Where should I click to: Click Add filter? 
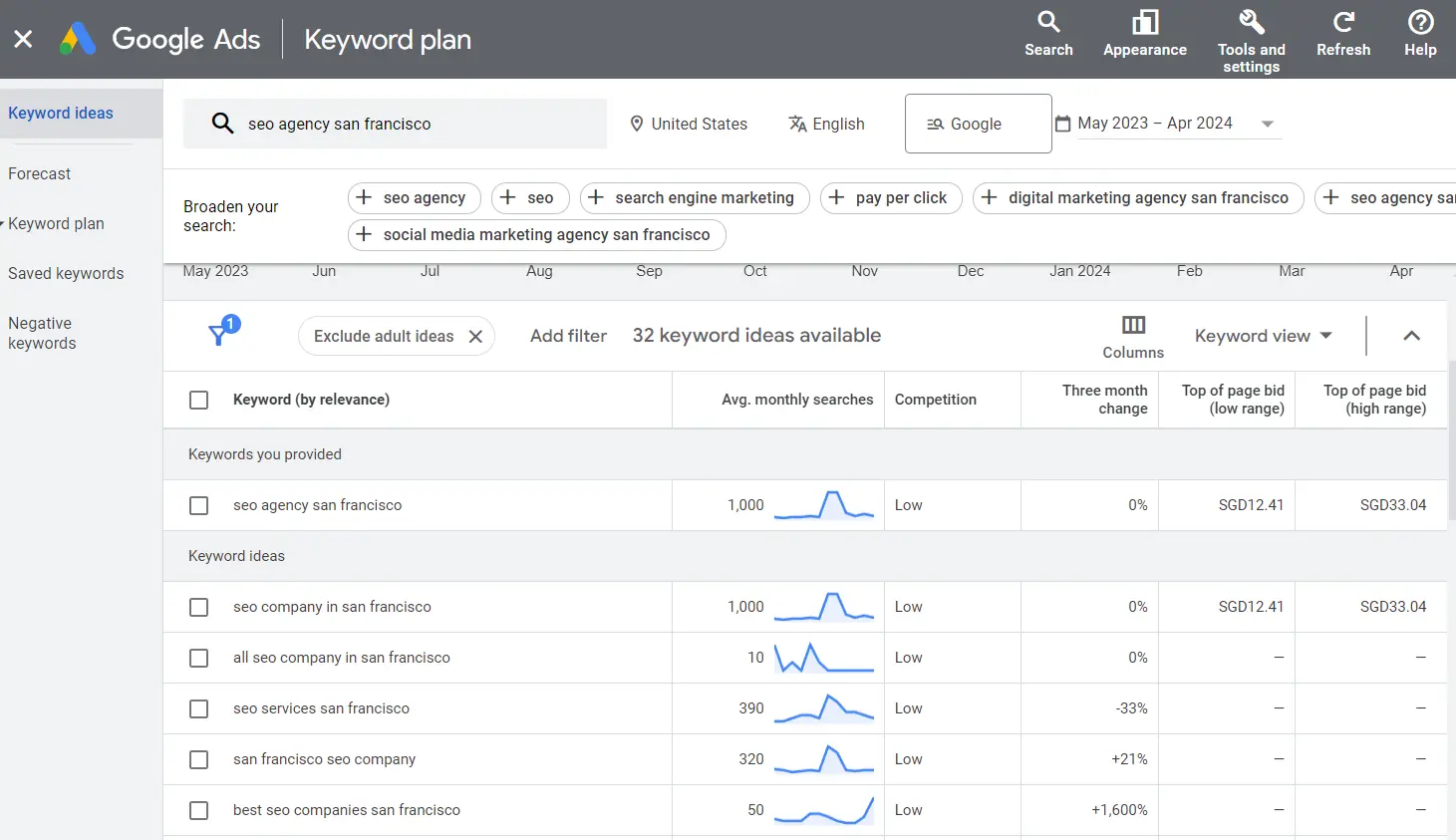[568, 337]
